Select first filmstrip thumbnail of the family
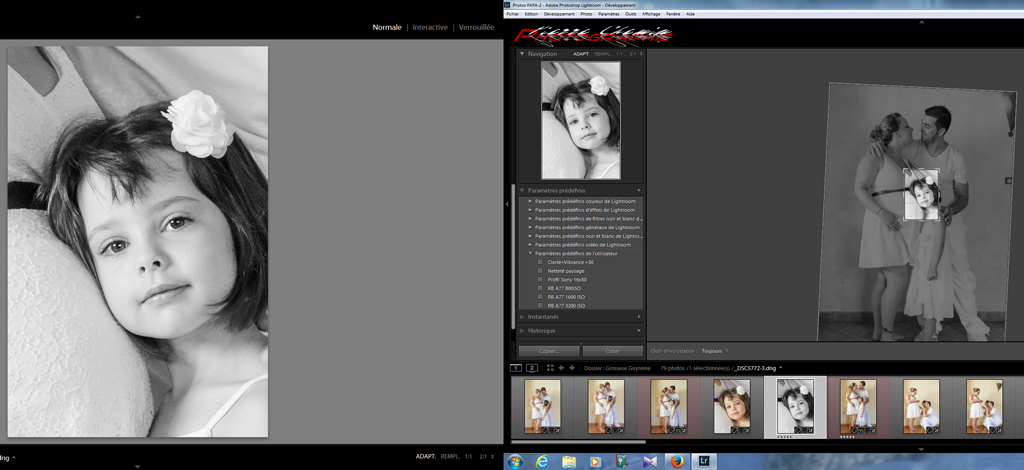 [542, 407]
